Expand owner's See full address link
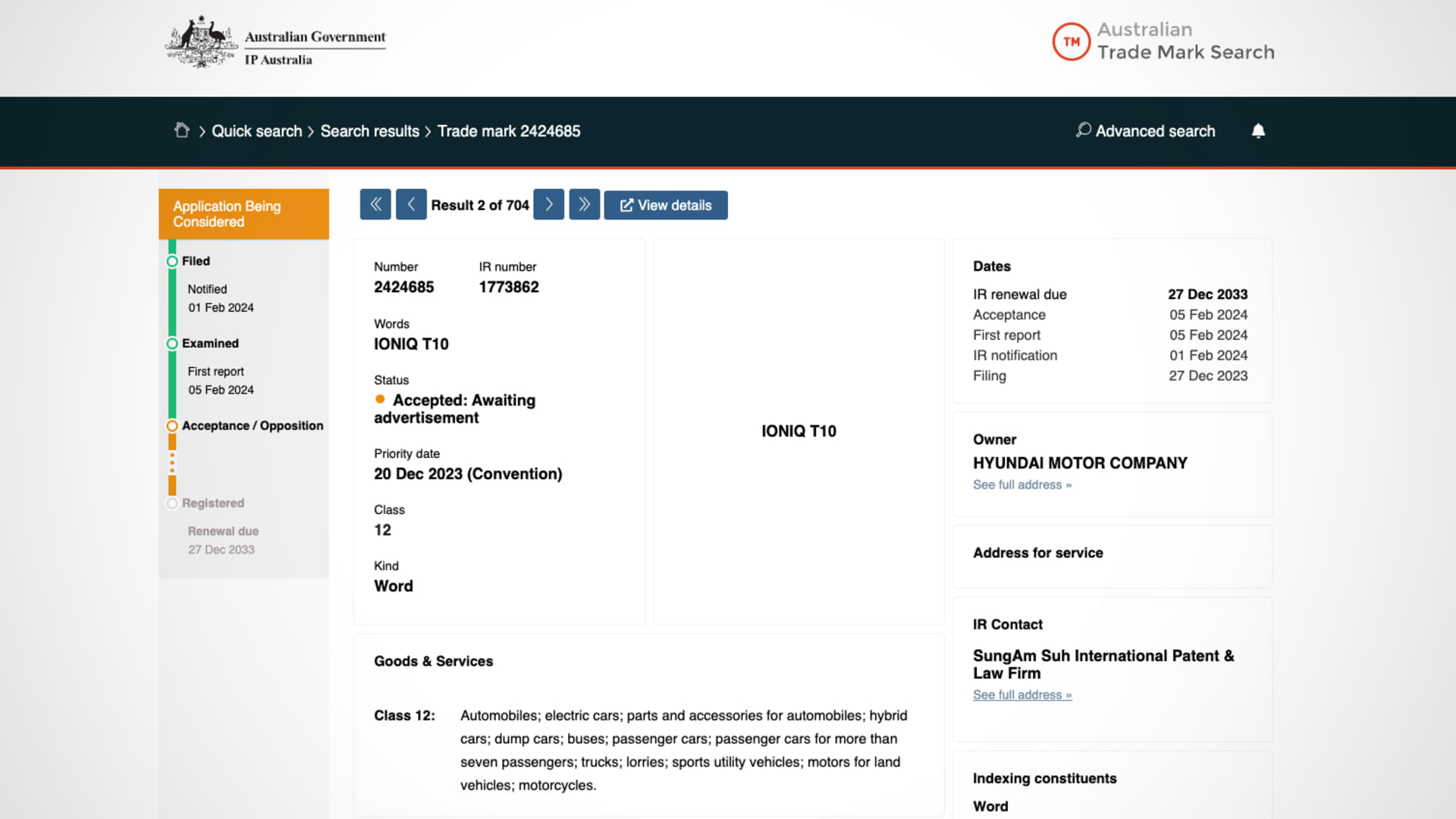 tap(1022, 485)
